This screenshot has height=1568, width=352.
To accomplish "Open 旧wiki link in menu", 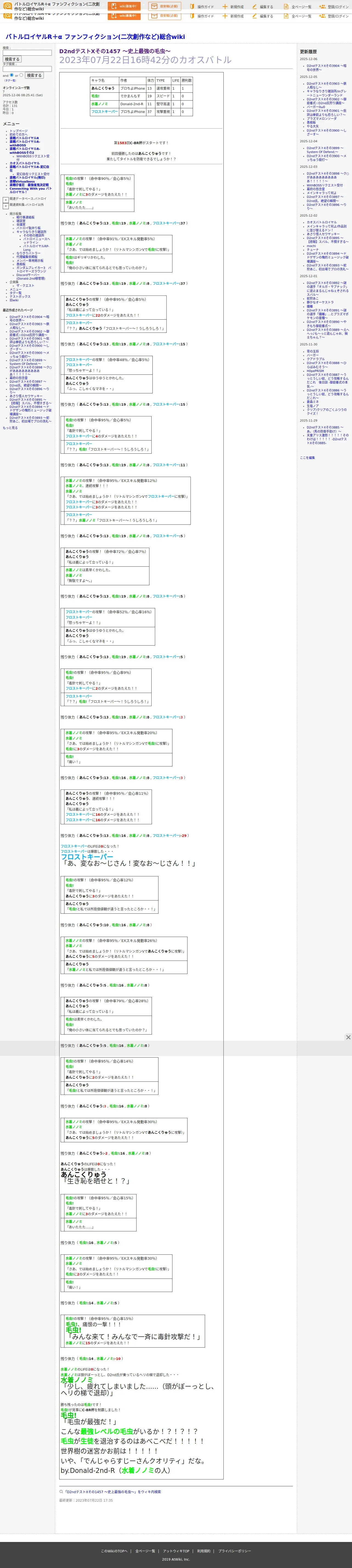I will tap(14, 300).
